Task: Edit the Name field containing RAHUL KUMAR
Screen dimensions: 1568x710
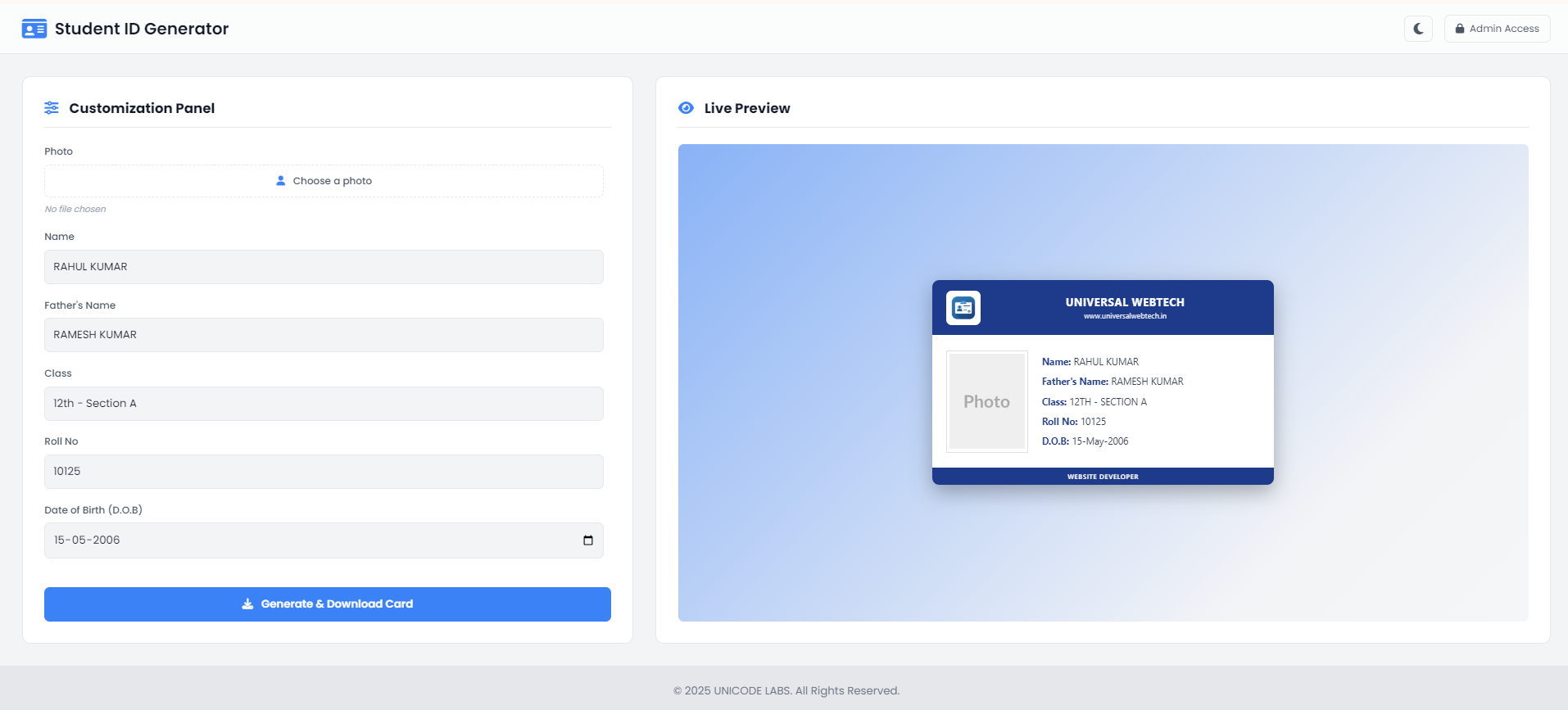Action: tap(324, 267)
